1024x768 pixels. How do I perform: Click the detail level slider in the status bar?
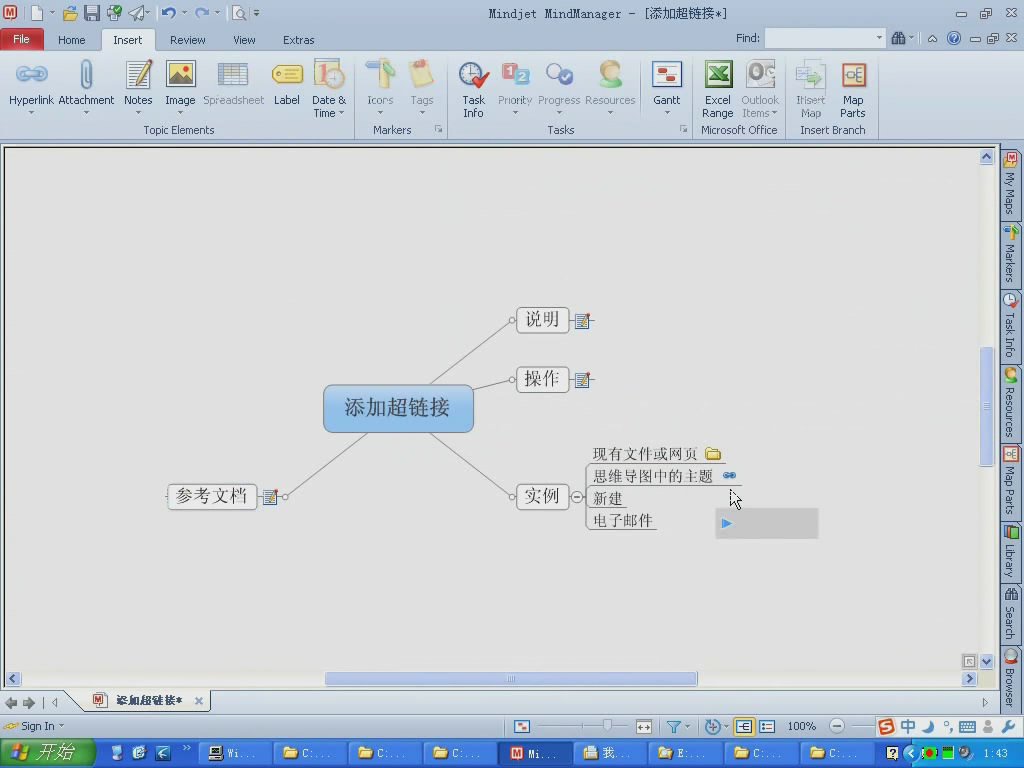click(608, 726)
